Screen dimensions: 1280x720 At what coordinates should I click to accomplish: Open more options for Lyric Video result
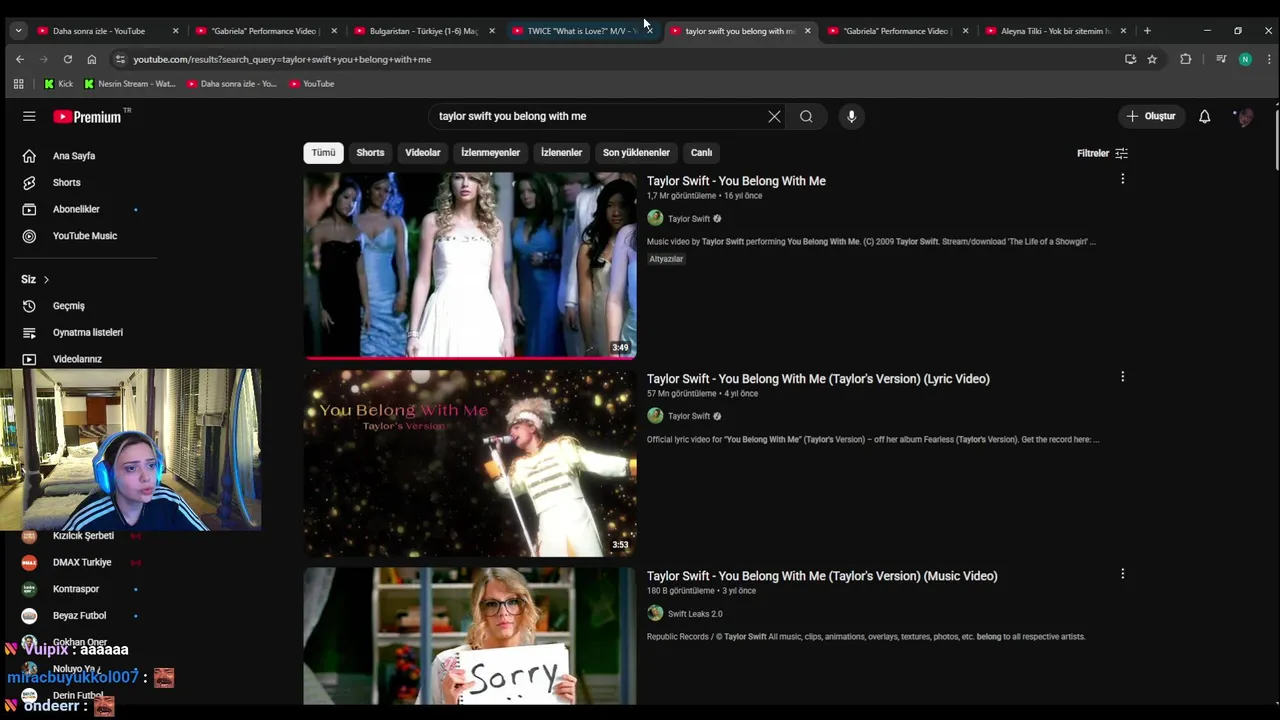1122,377
